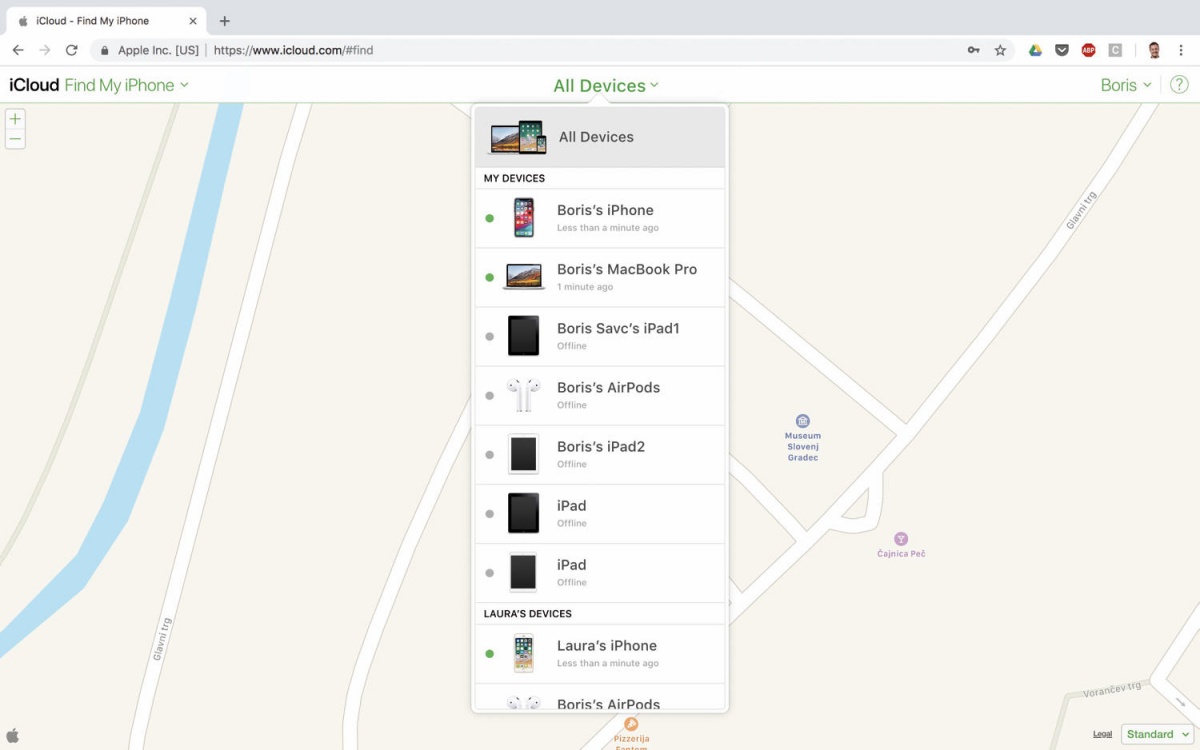
Task: Click the LAURA'S DEVICES section header
Action: (x=528, y=614)
